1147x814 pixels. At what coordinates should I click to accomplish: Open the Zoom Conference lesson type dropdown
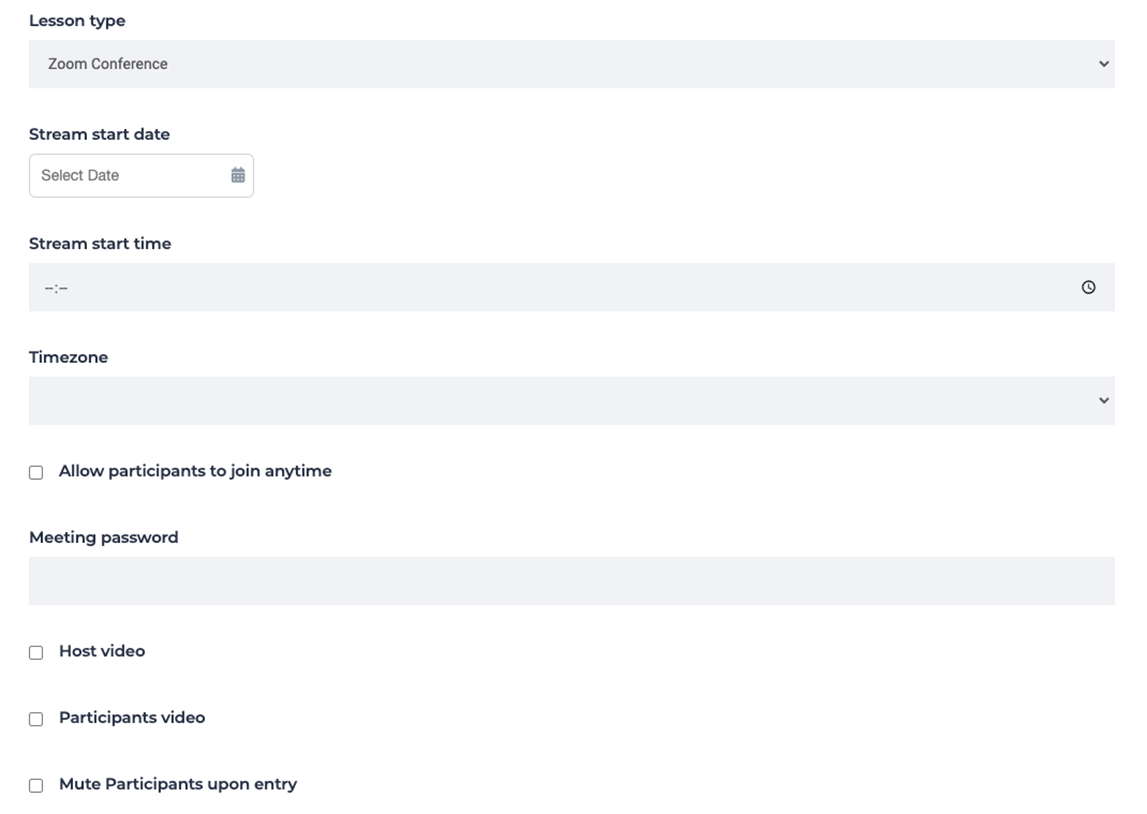point(570,64)
